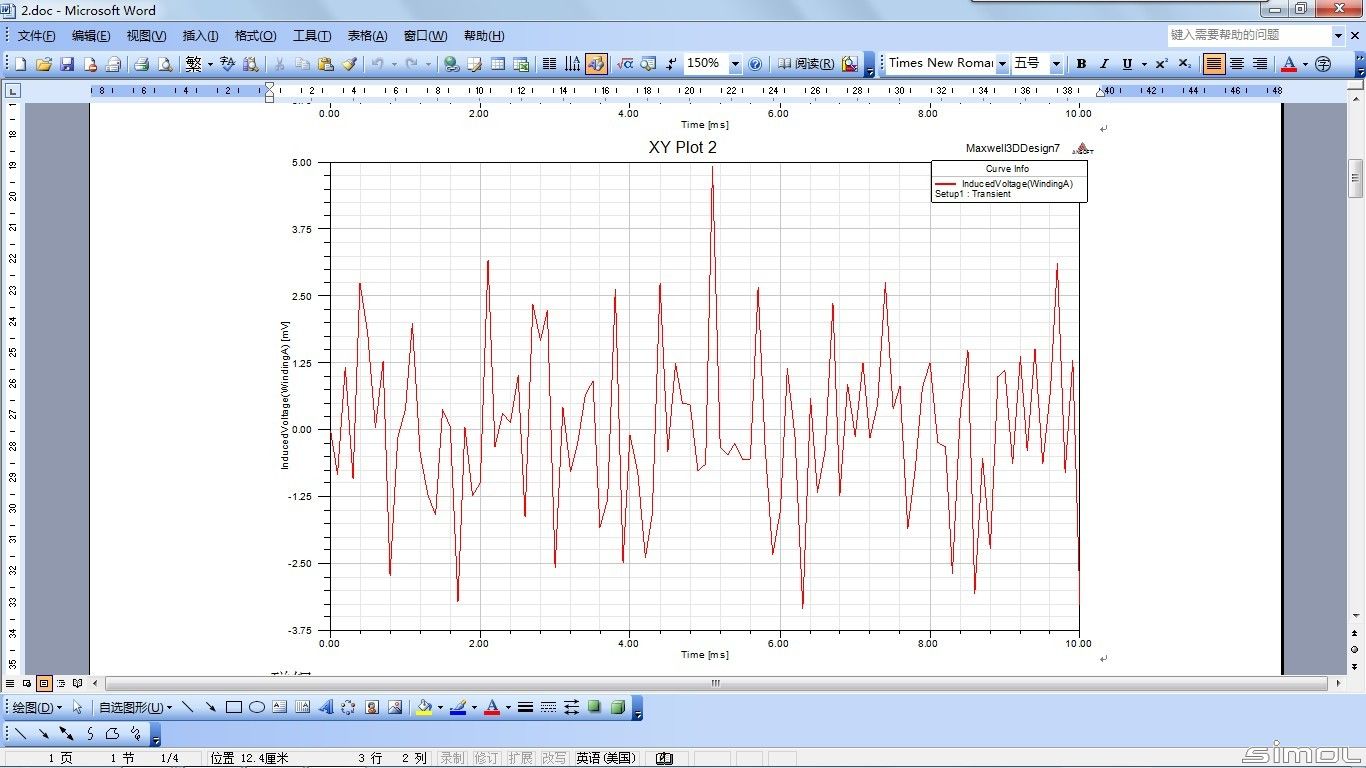Open the font size 五号 dropdown
Screen dimensions: 1366x768
tap(1056, 64)
